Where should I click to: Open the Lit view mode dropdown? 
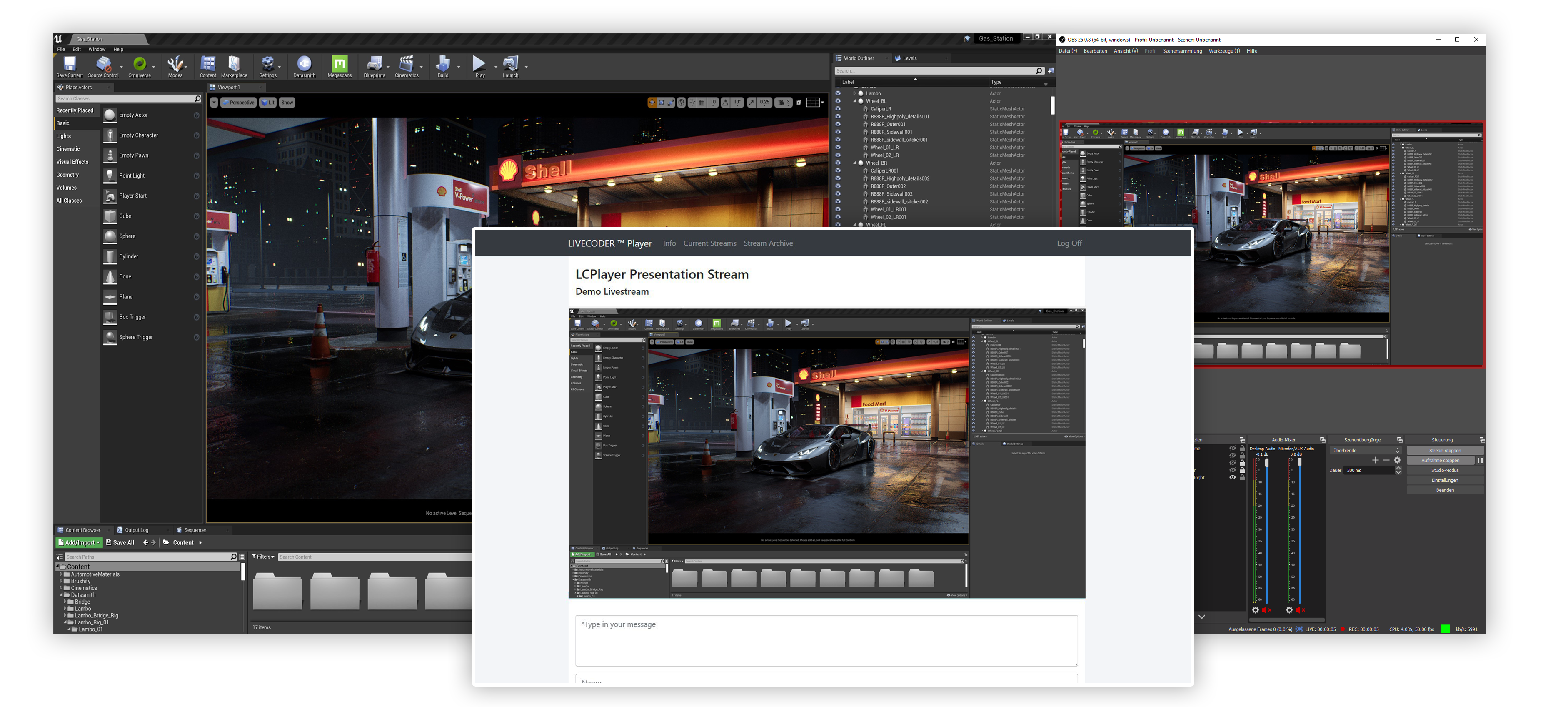coord(268,102)
